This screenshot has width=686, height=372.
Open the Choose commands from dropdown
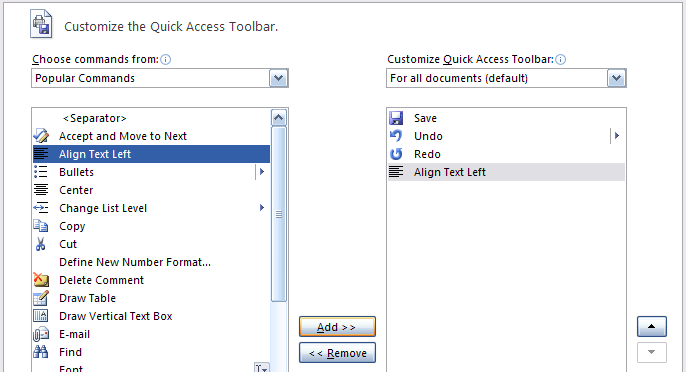(x=278, y=78)
